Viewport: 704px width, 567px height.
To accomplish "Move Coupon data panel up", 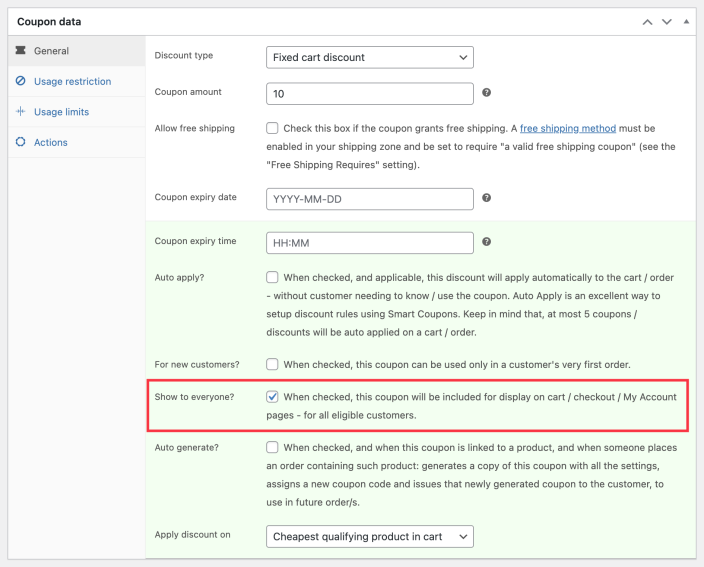I will pyautogui.click(x=648, y=21).
